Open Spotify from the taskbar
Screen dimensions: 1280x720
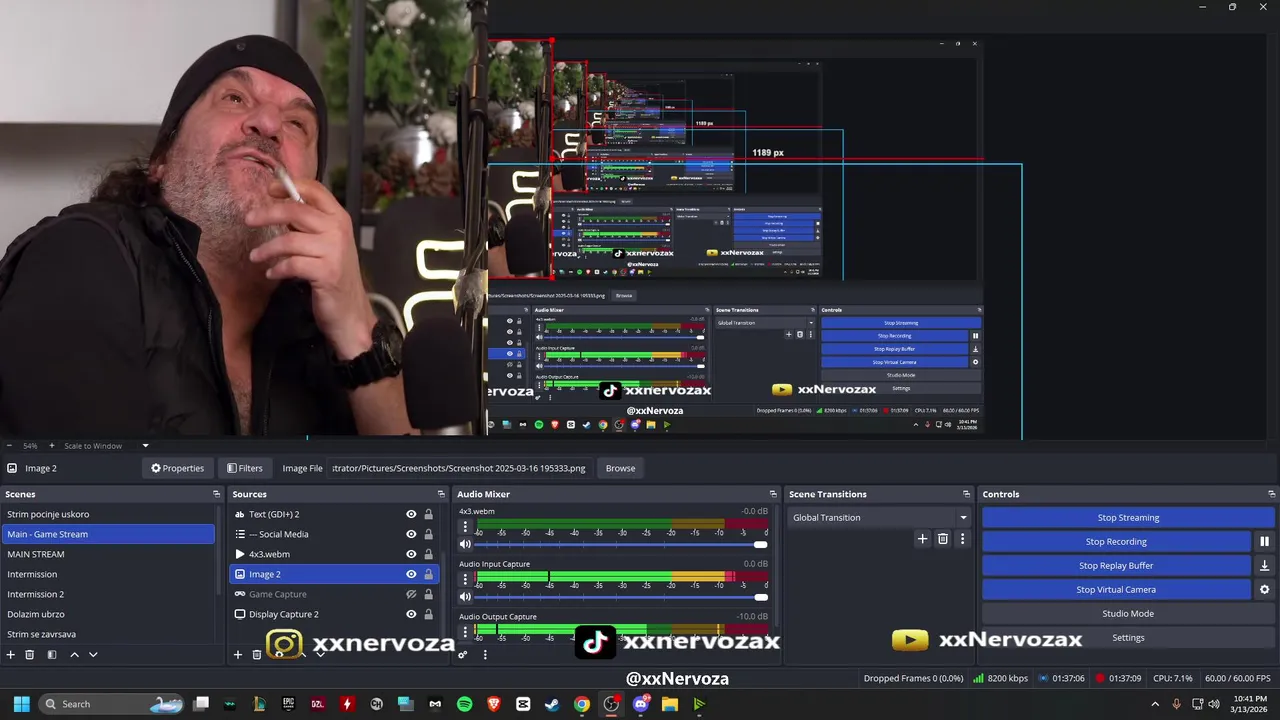click(x=464, y=704)
